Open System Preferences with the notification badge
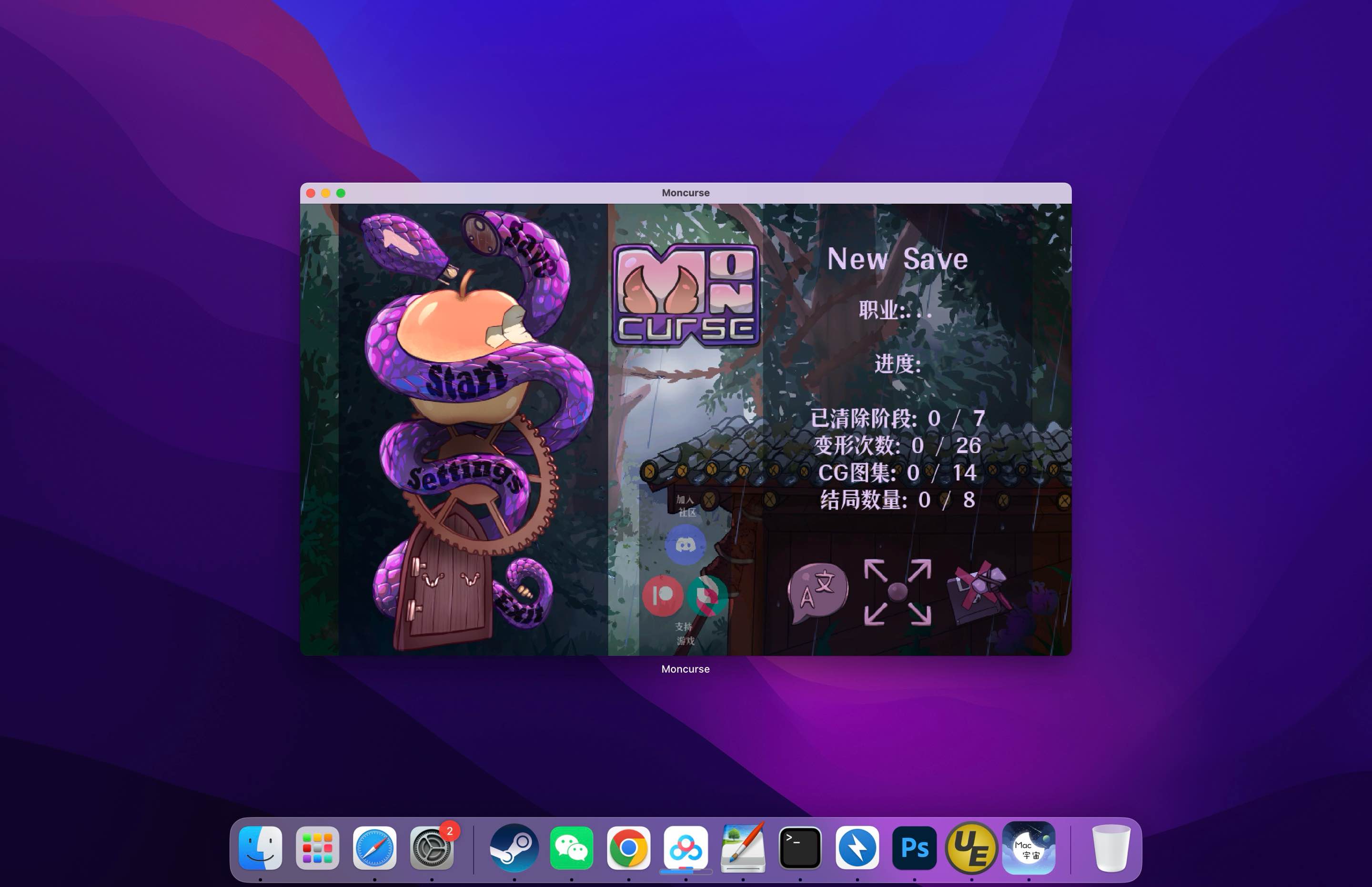 433,847
